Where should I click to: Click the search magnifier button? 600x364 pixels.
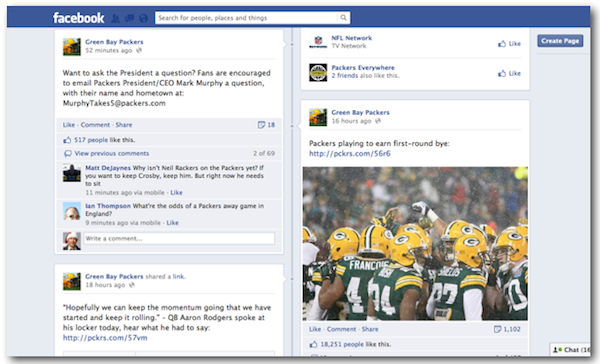[343, 18]
